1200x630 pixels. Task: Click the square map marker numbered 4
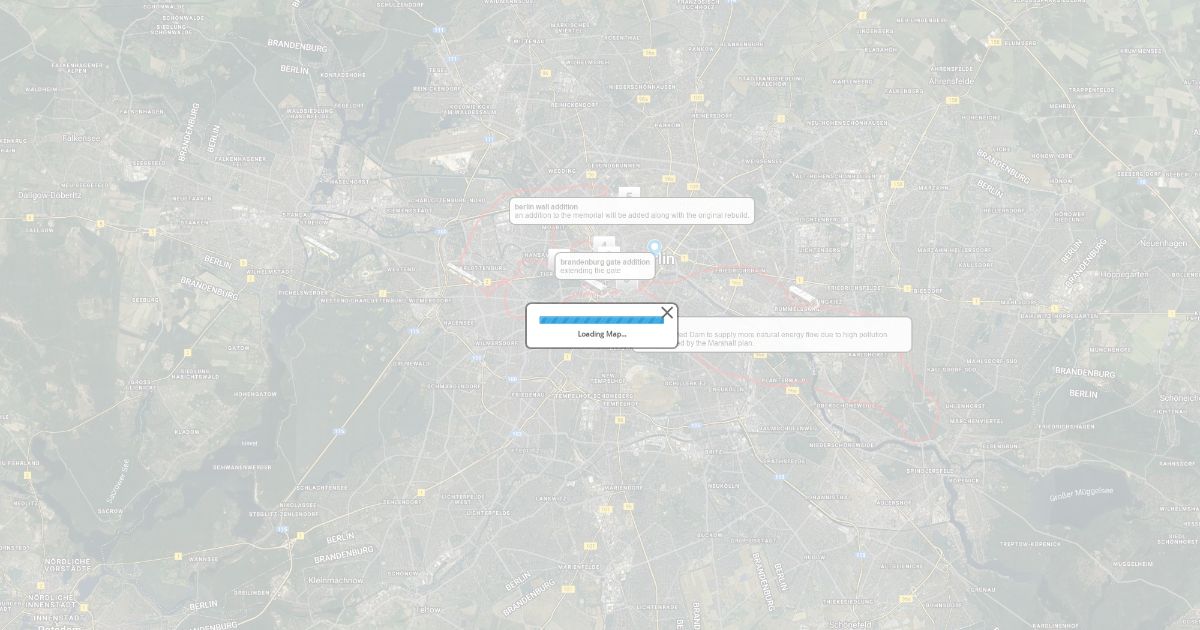[x=604, y=243]
